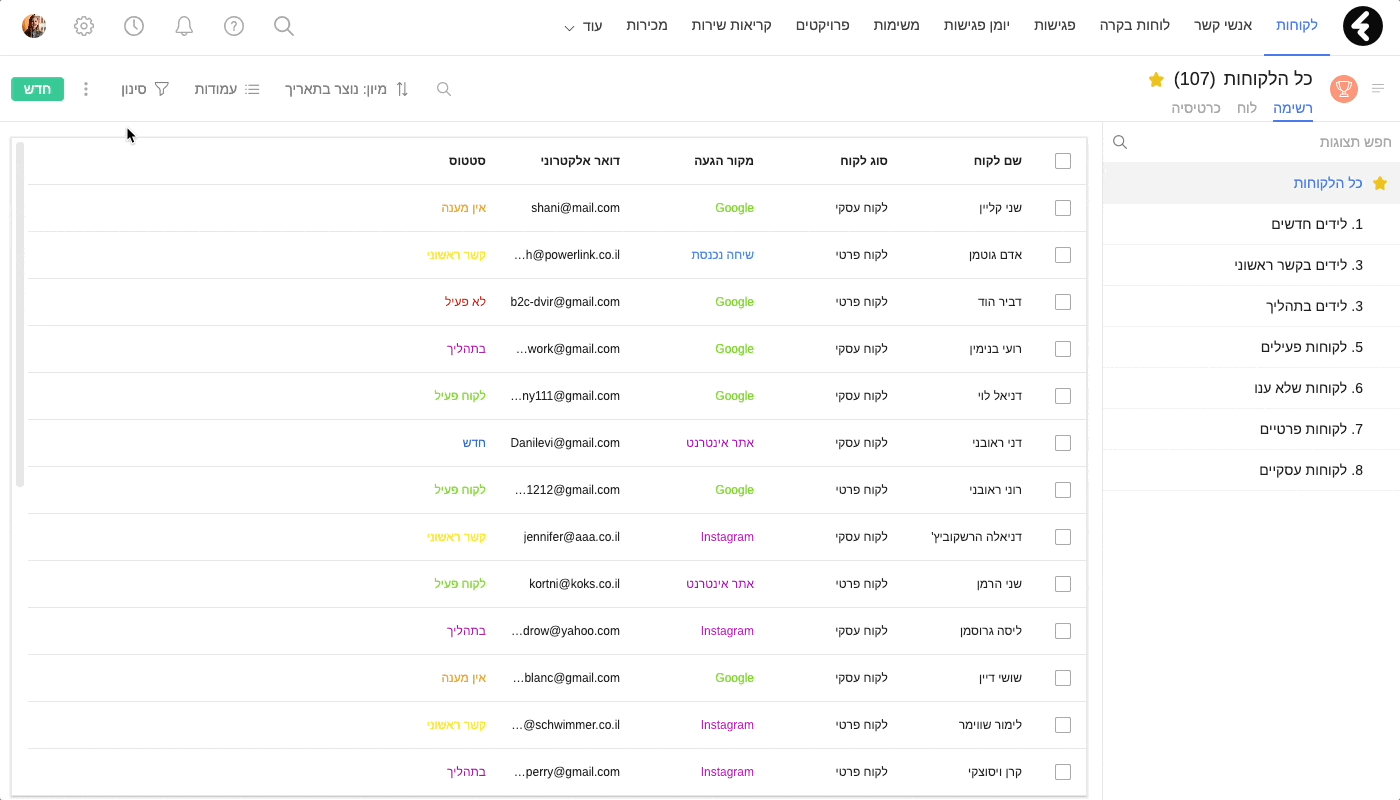Click the app logo in top right corner
This screenshot has width=1400, height=800.
coord(1362,26)
